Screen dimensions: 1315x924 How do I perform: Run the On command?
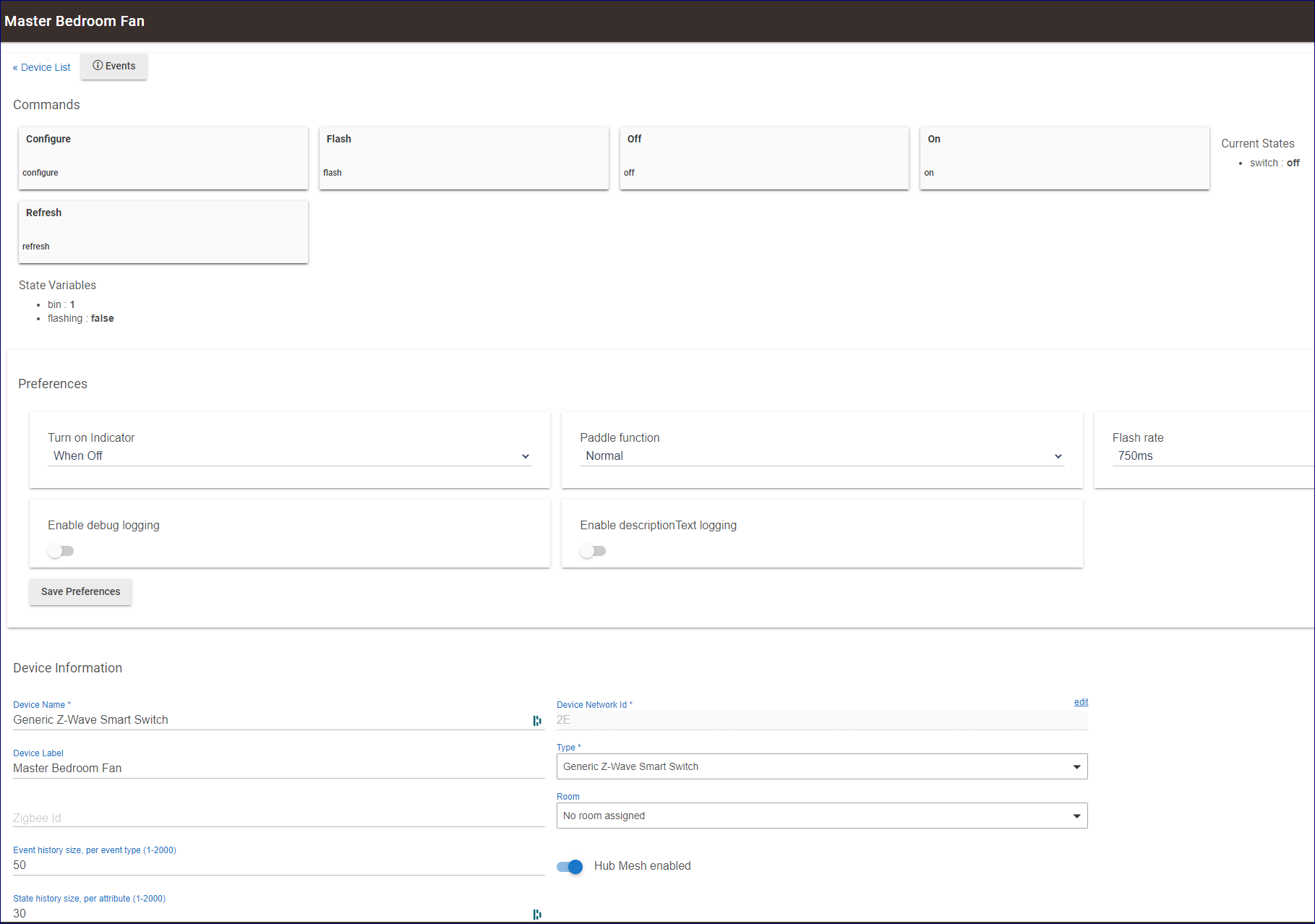(1065, 158)
